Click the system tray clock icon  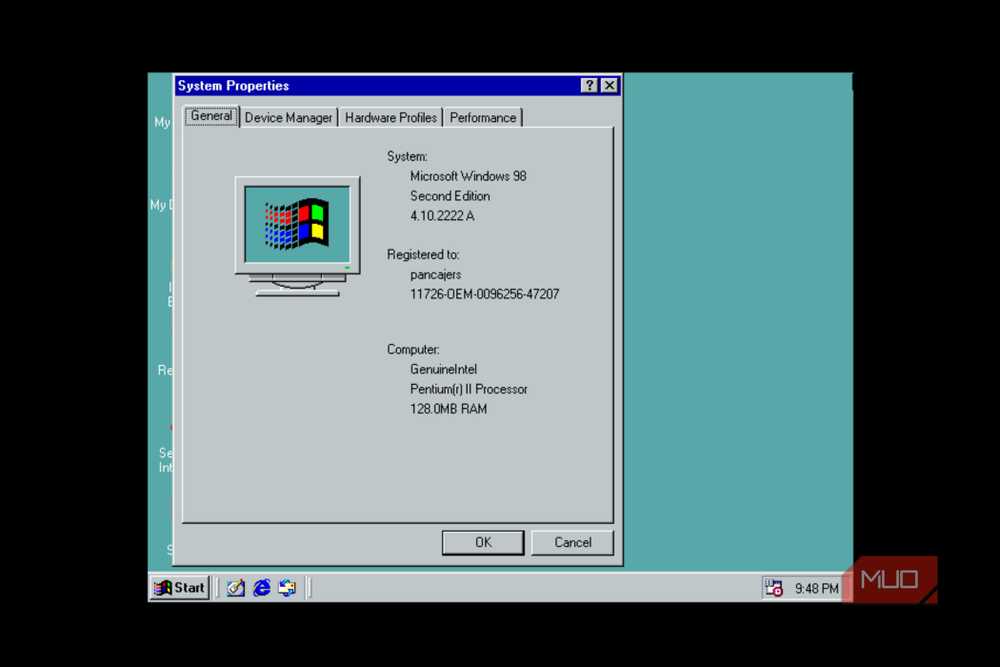(773, 588)
